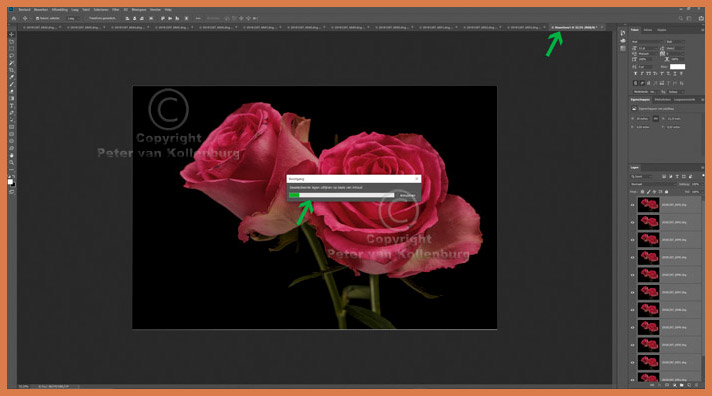Select the Move tool in the toolbar
The height and width of the screenshot is (396, 712).
tap(12, 35)
